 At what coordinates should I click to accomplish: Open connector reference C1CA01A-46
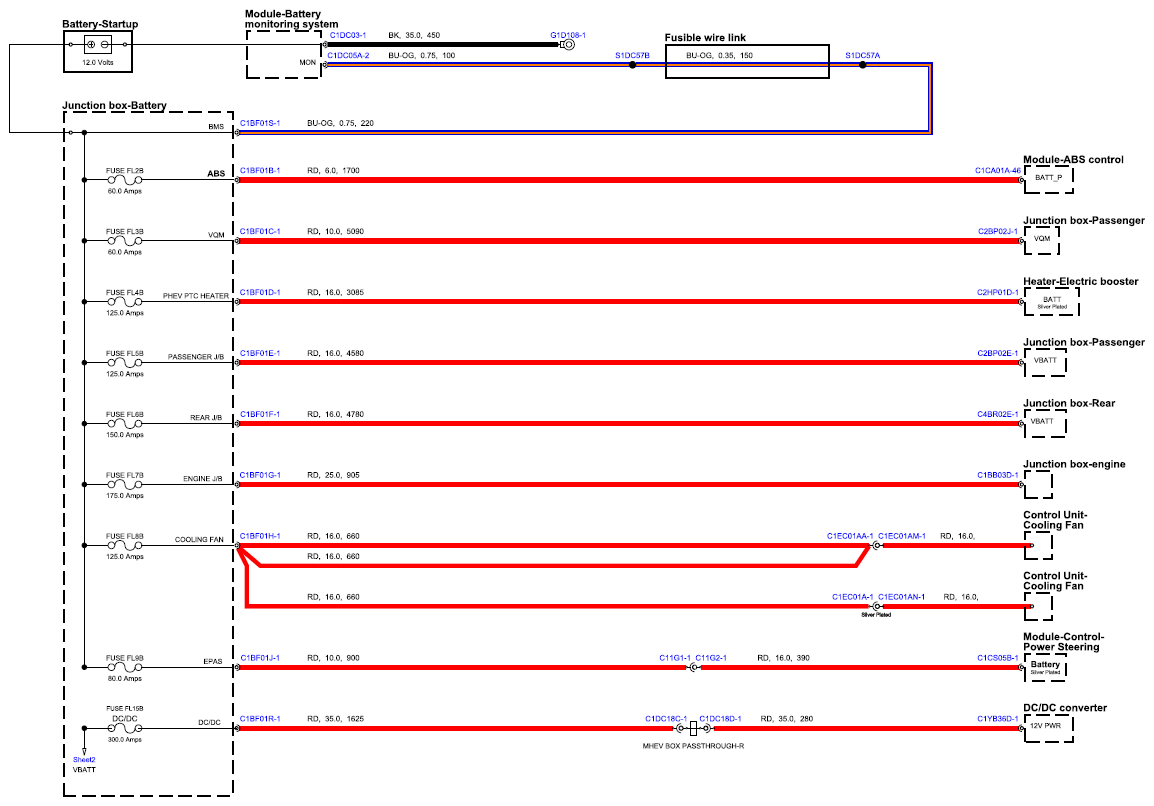click(998, 171)
